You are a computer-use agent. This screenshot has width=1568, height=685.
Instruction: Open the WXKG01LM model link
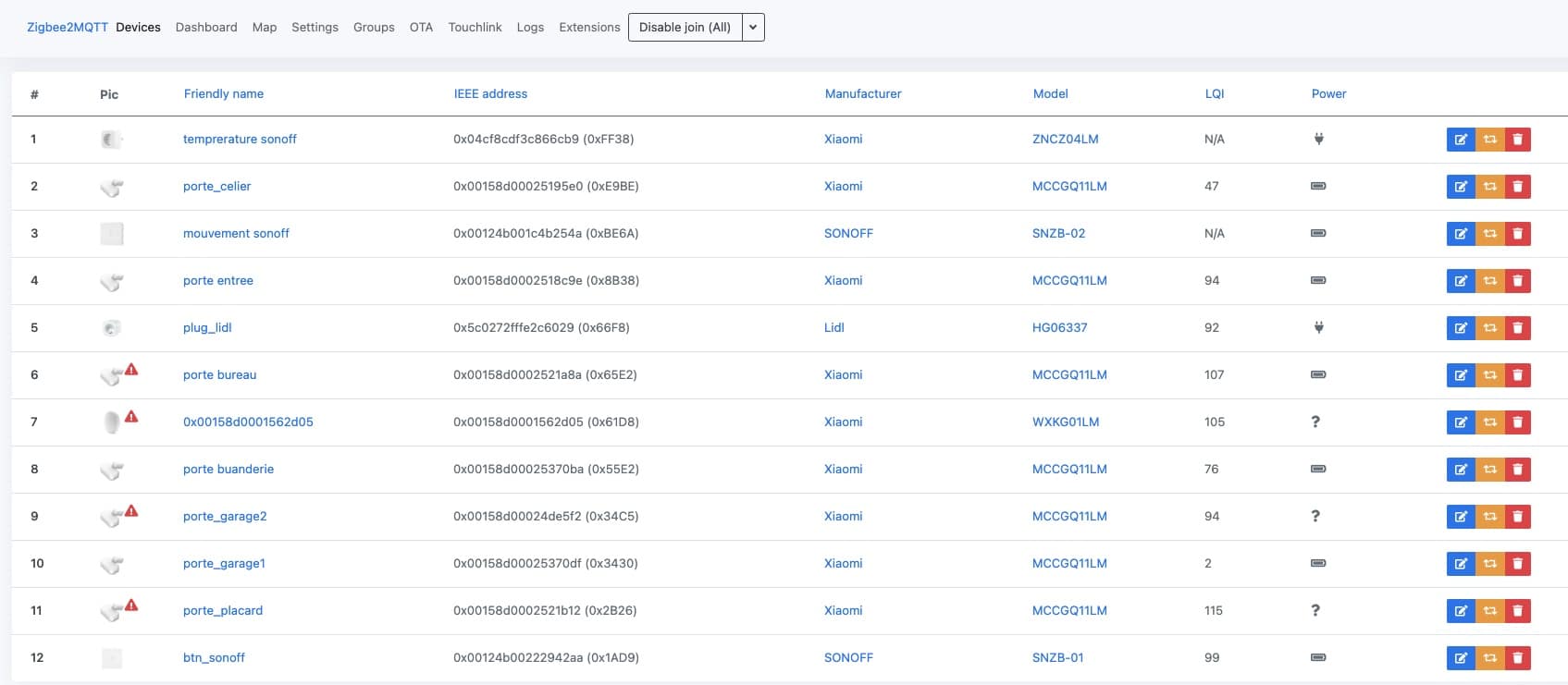1066,422
